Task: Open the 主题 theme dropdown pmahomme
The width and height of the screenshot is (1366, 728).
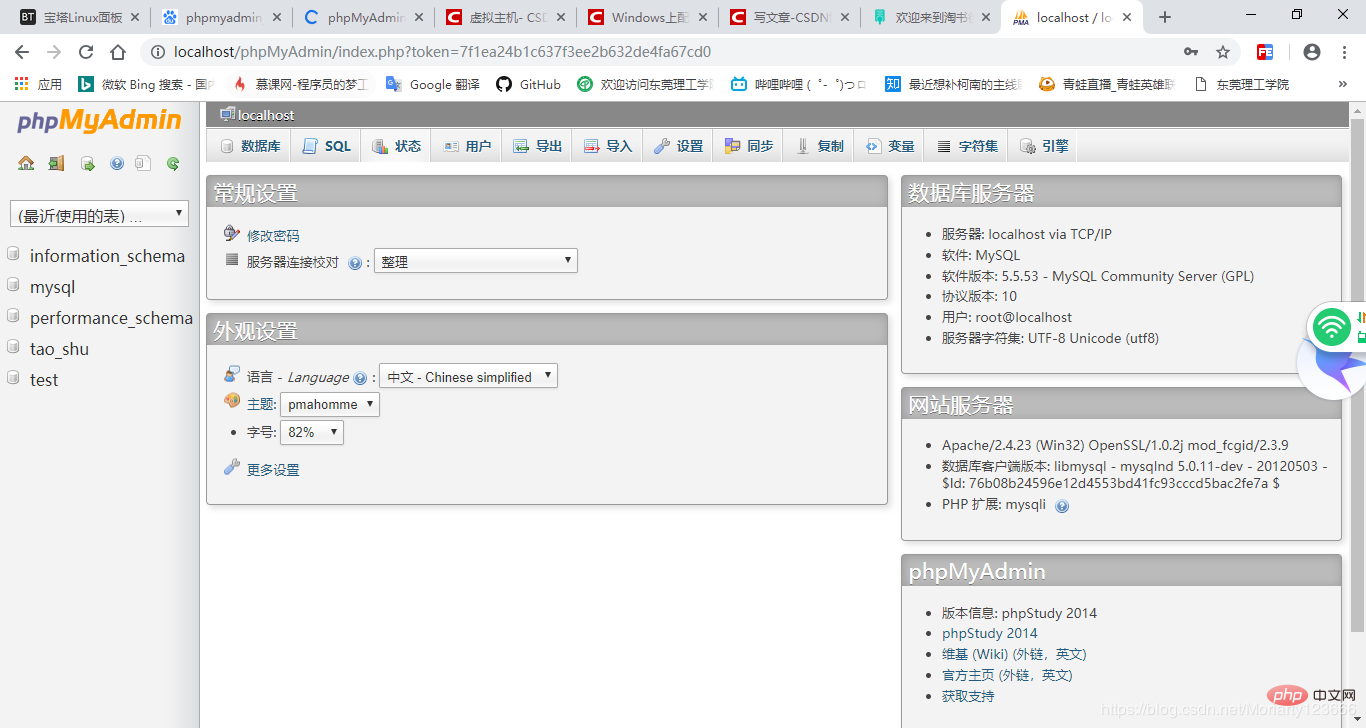Action: [x=330, y=404]
